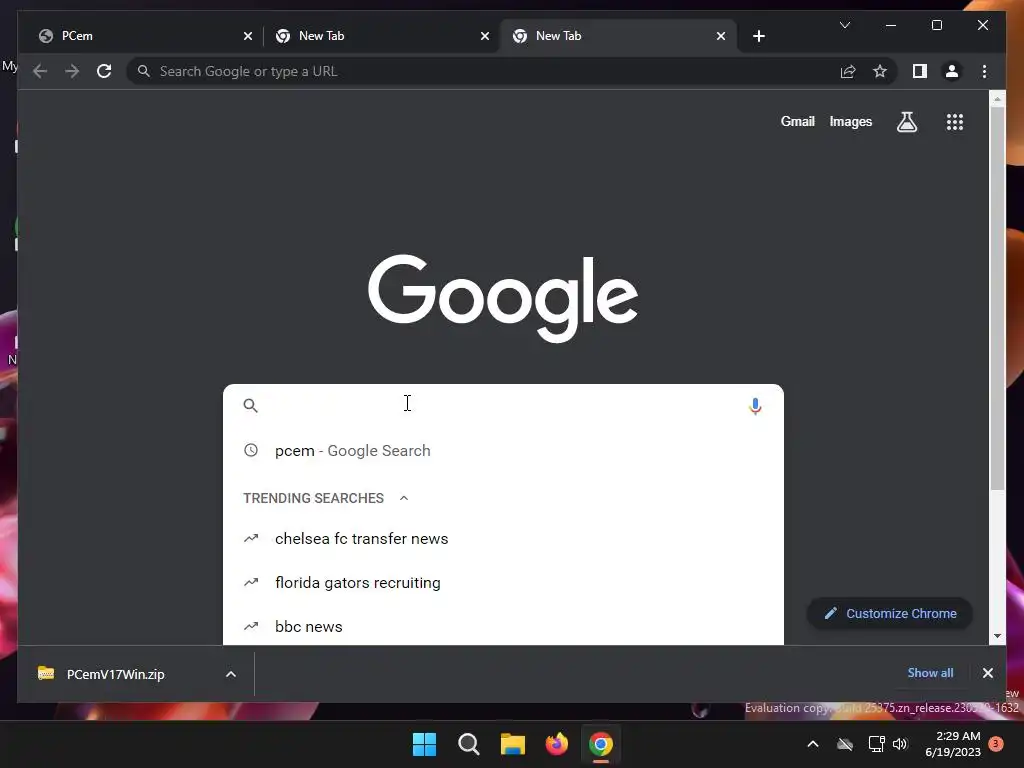The image size is (1024, 768).
Task: Open the Chrome three-dot menu
Action: coord(984,71)
